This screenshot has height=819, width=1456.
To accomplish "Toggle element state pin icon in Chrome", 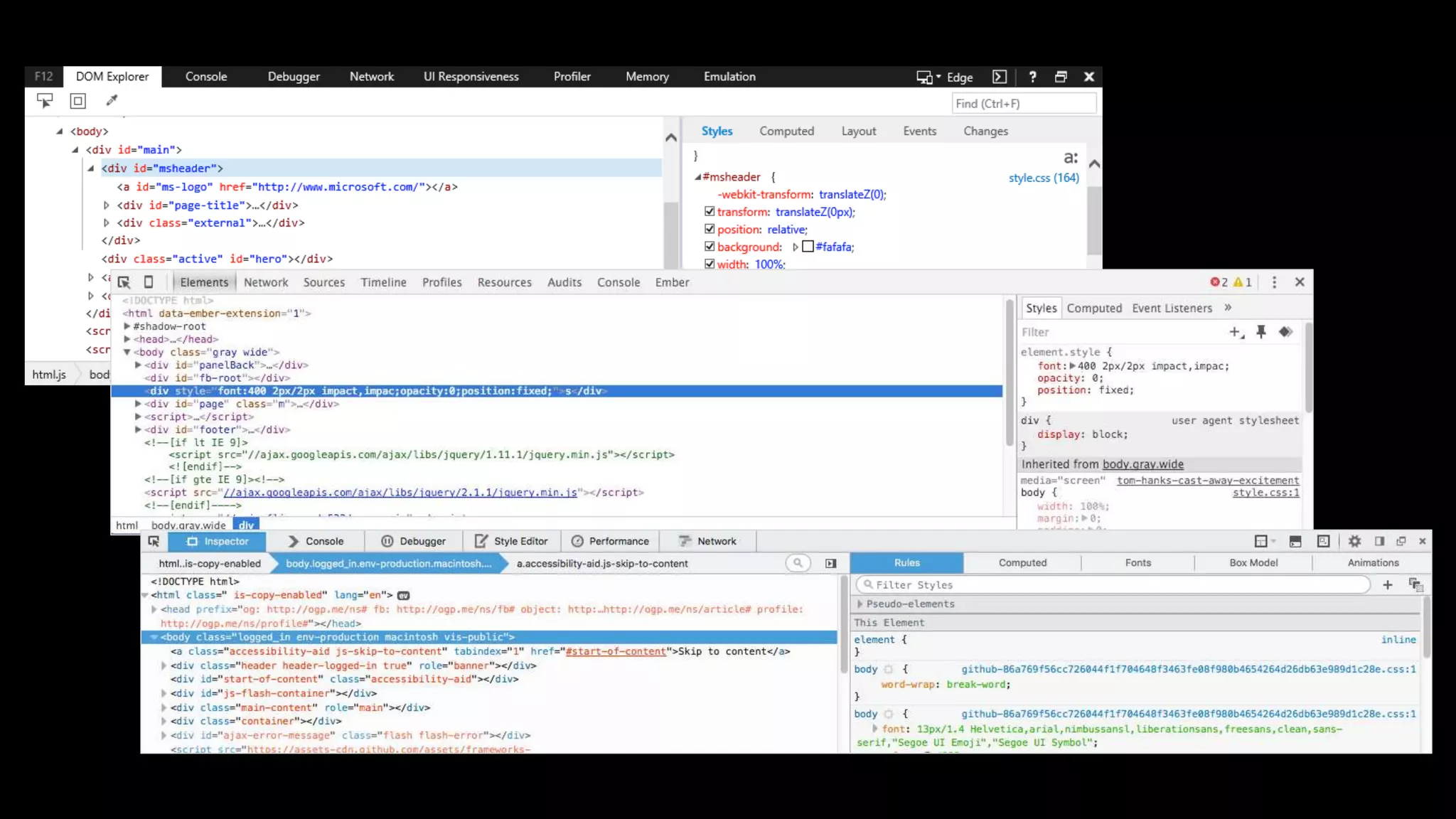I will 1261,332.
